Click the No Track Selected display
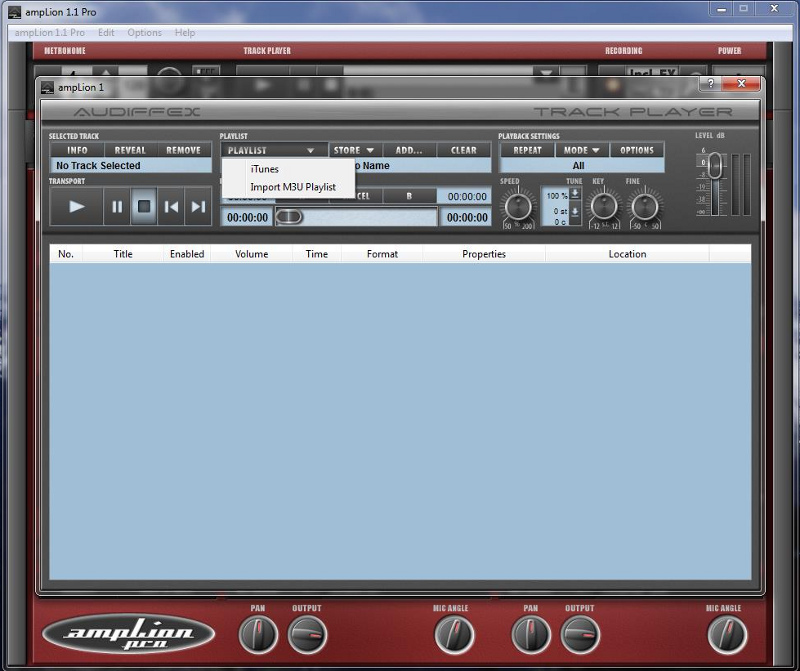Viewport: 800px width, 671px height. click(x=131, y=165)
